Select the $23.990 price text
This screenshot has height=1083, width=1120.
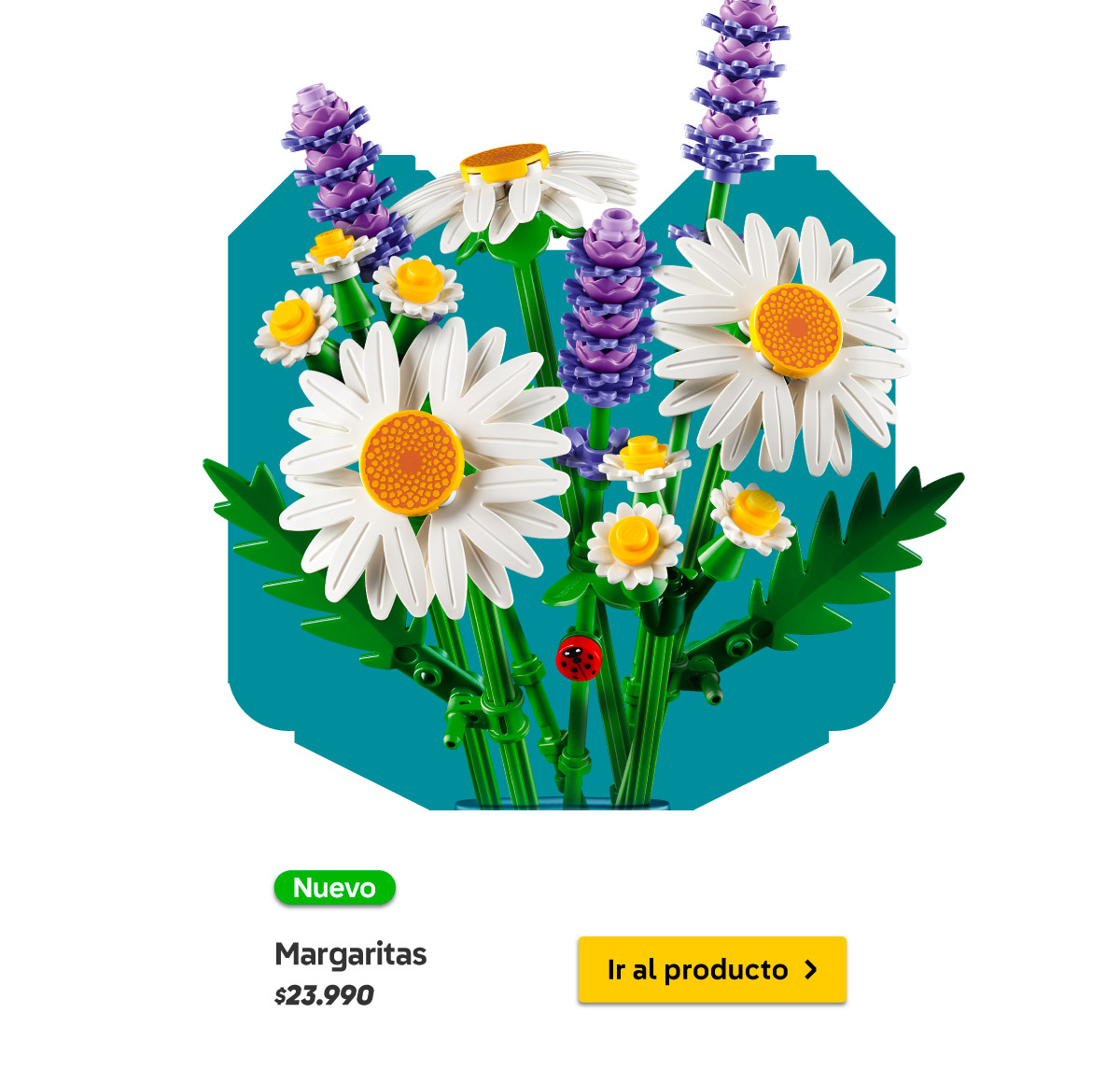(324, 995)
